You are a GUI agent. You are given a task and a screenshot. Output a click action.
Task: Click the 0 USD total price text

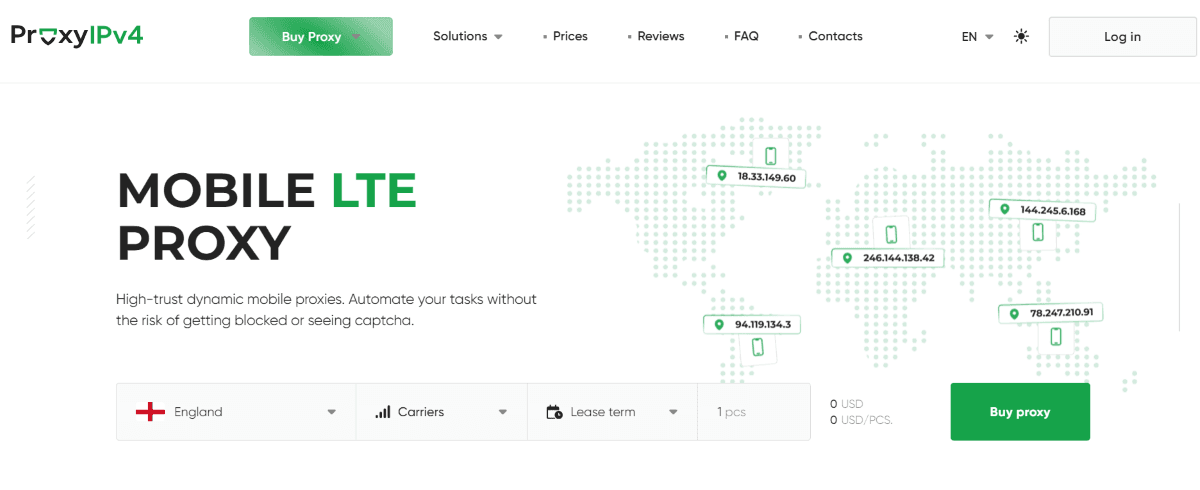coord(846,404)
